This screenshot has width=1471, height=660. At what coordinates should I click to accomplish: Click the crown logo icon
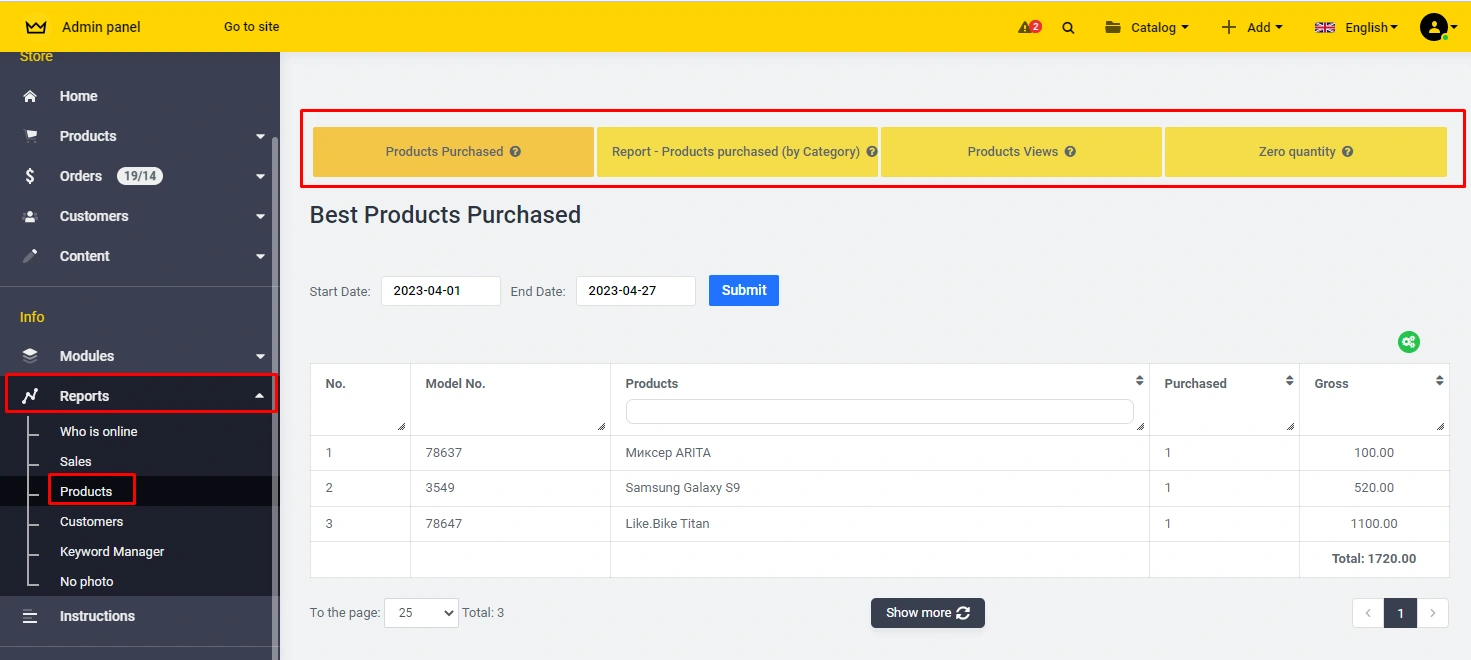tap(36, 27)
